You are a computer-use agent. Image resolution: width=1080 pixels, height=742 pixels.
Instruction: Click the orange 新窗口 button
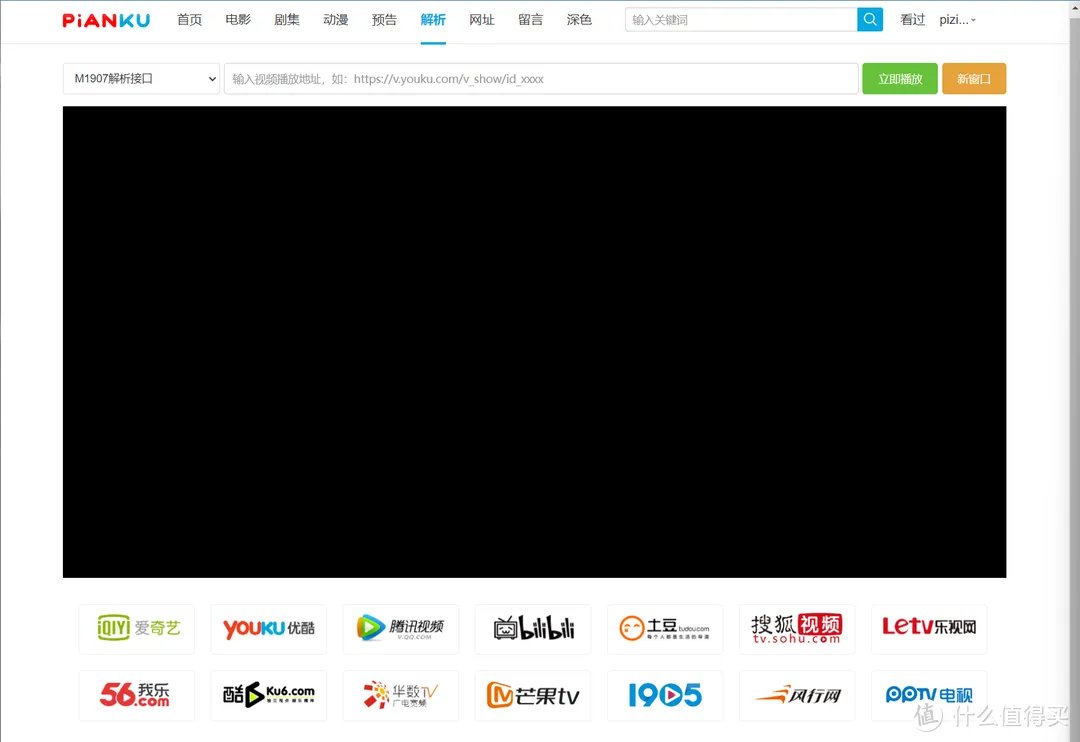tap(973, 79)
